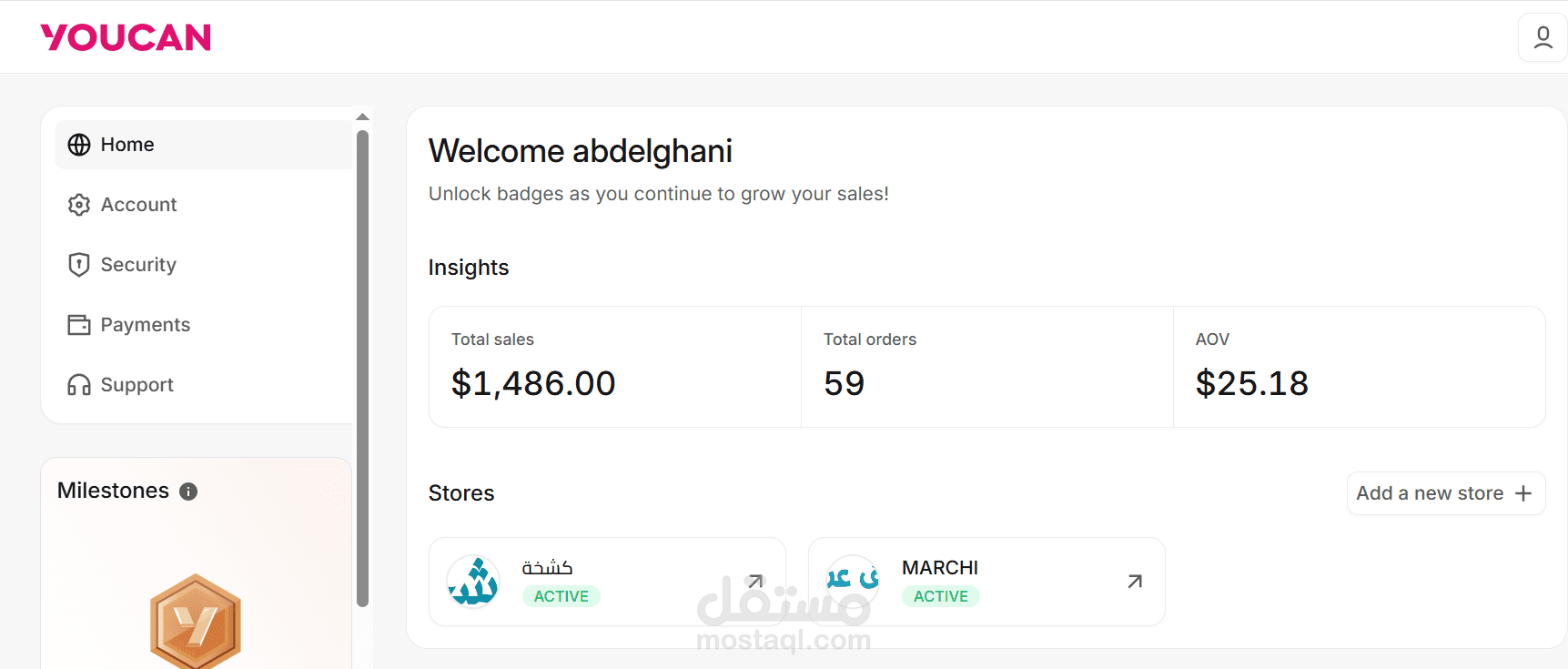Screen dimensions: 1568x669
Task: Open the user profile icon
Action: click(1543, 37)
